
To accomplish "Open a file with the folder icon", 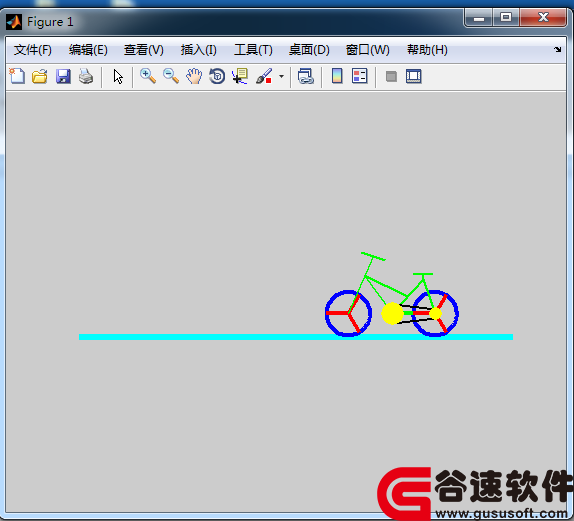I will coord(40,77).
